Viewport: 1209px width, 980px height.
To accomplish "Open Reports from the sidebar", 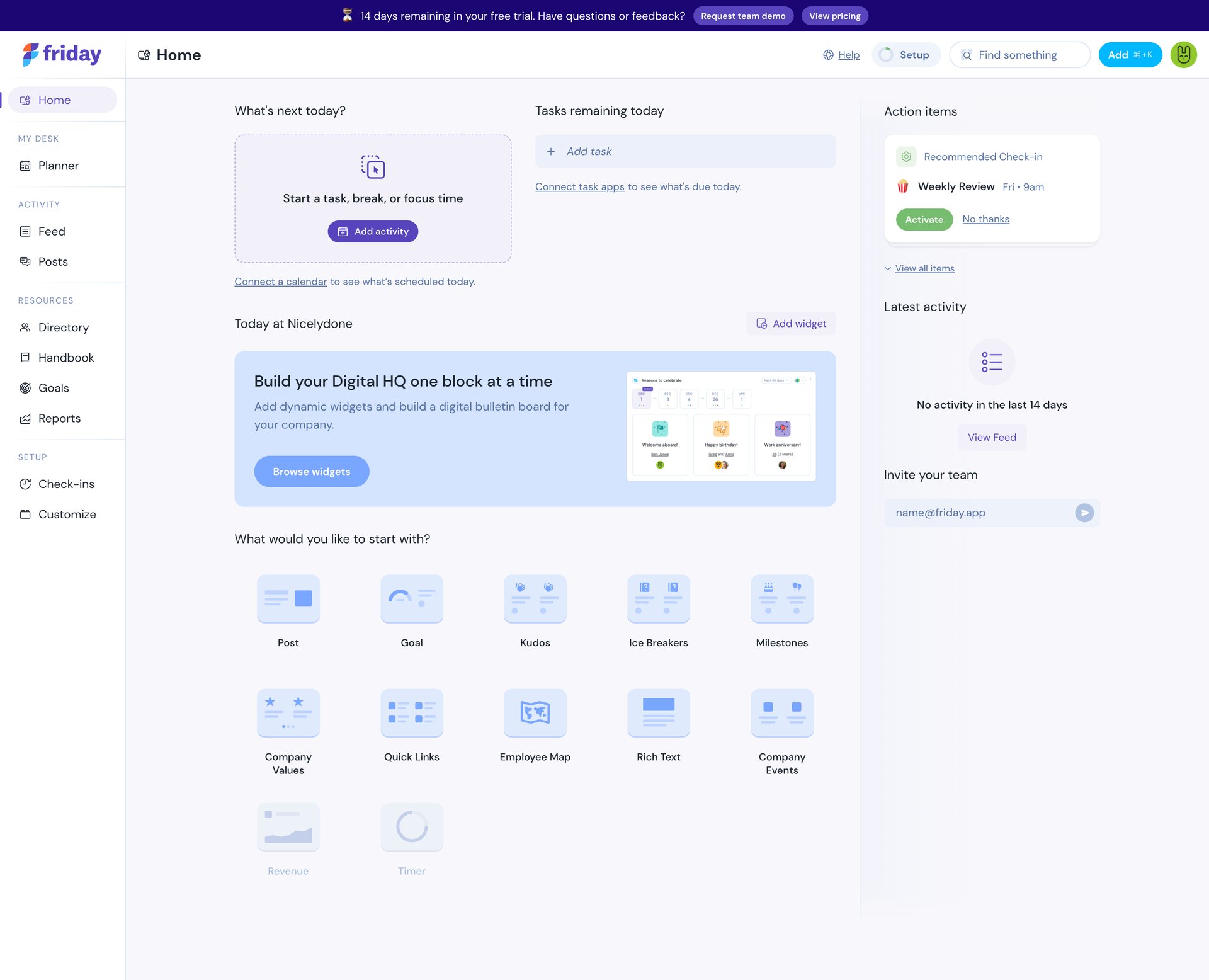I will coord(59,418).
